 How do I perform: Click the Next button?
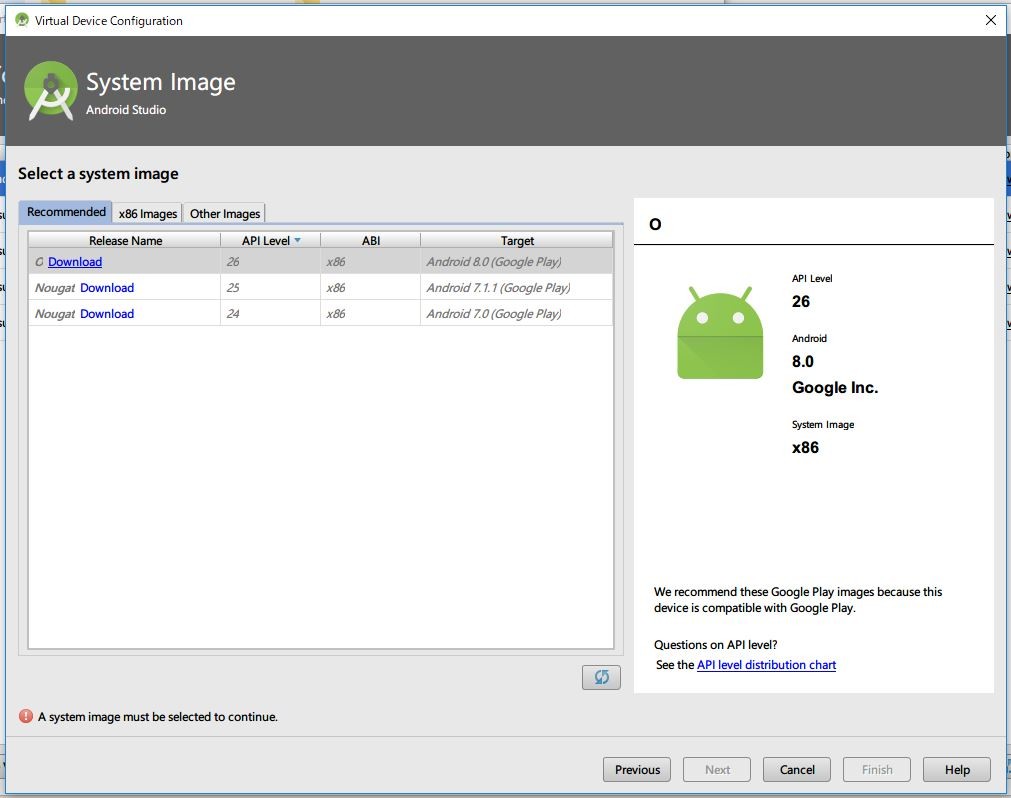point(717,770)
